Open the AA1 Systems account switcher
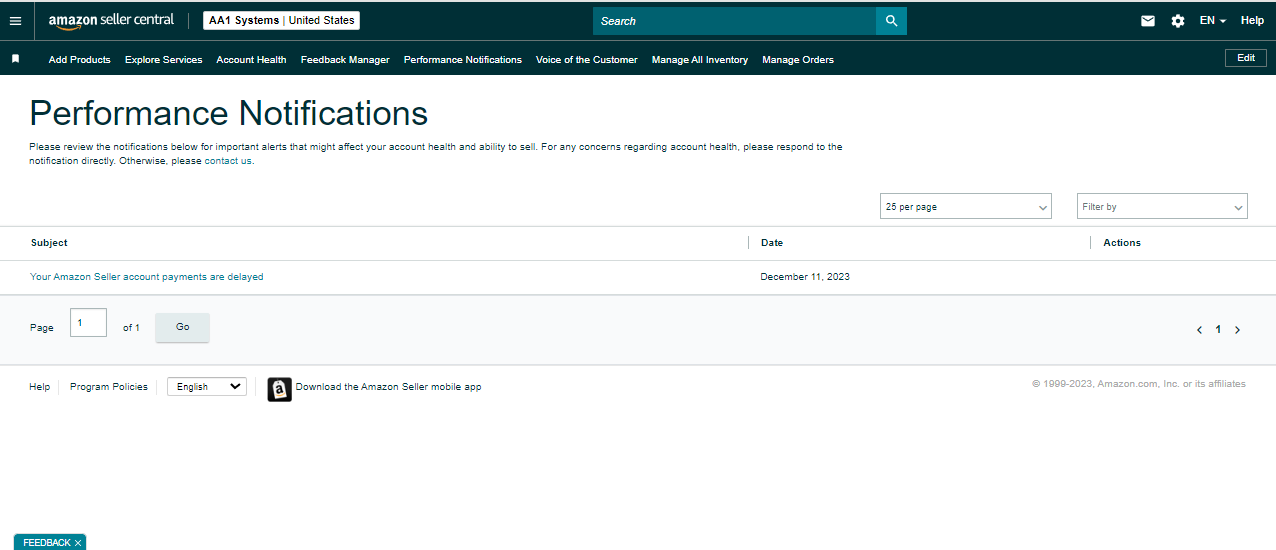Screen dimensions: 1276x550 pyautogui.click(x=281, y=20)
